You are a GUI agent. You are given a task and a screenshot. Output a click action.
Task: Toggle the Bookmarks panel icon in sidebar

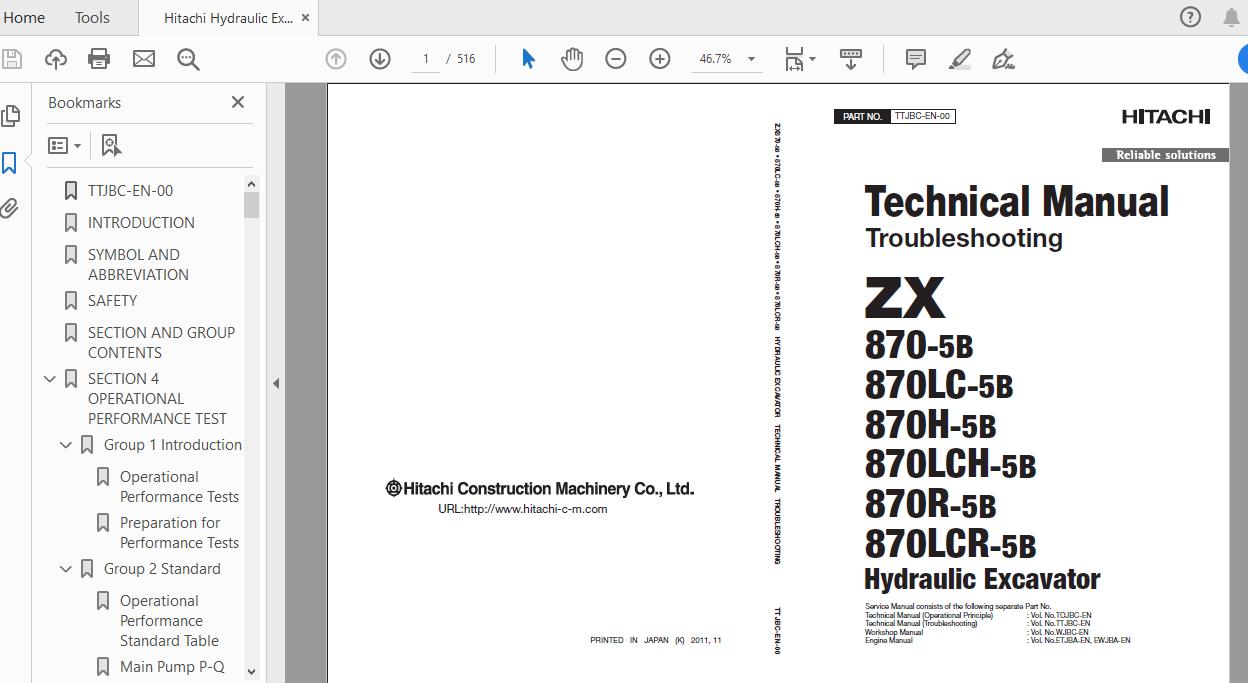tap(10, 163)
